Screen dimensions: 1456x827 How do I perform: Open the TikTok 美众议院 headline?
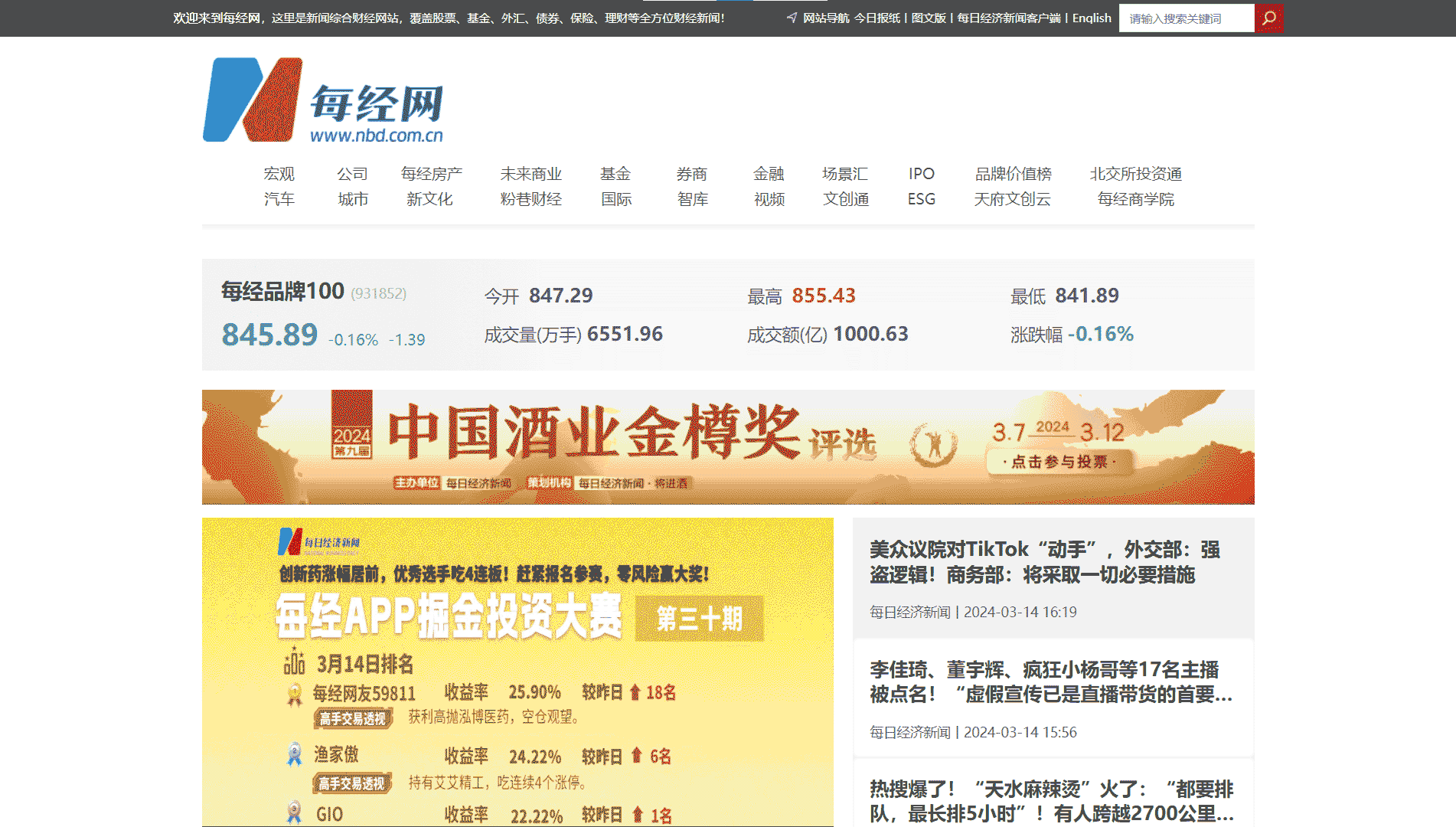pos(1045,562)
